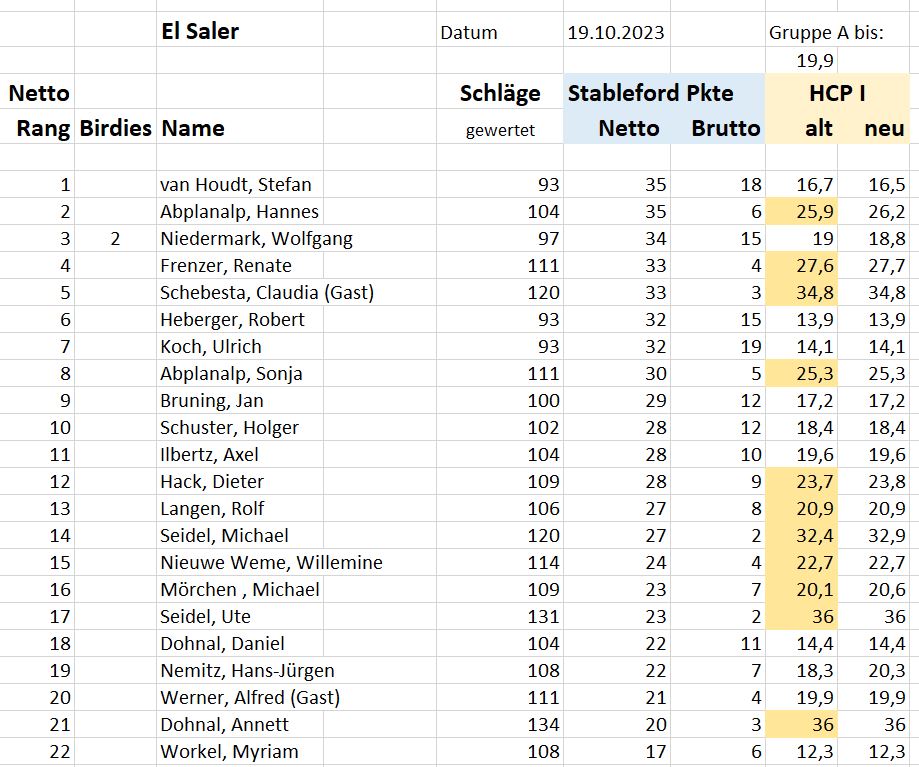Select rank 22 cell for Workel, Myriam
Image resolution: width=919 pixels, height=767 pixels.
37,751
